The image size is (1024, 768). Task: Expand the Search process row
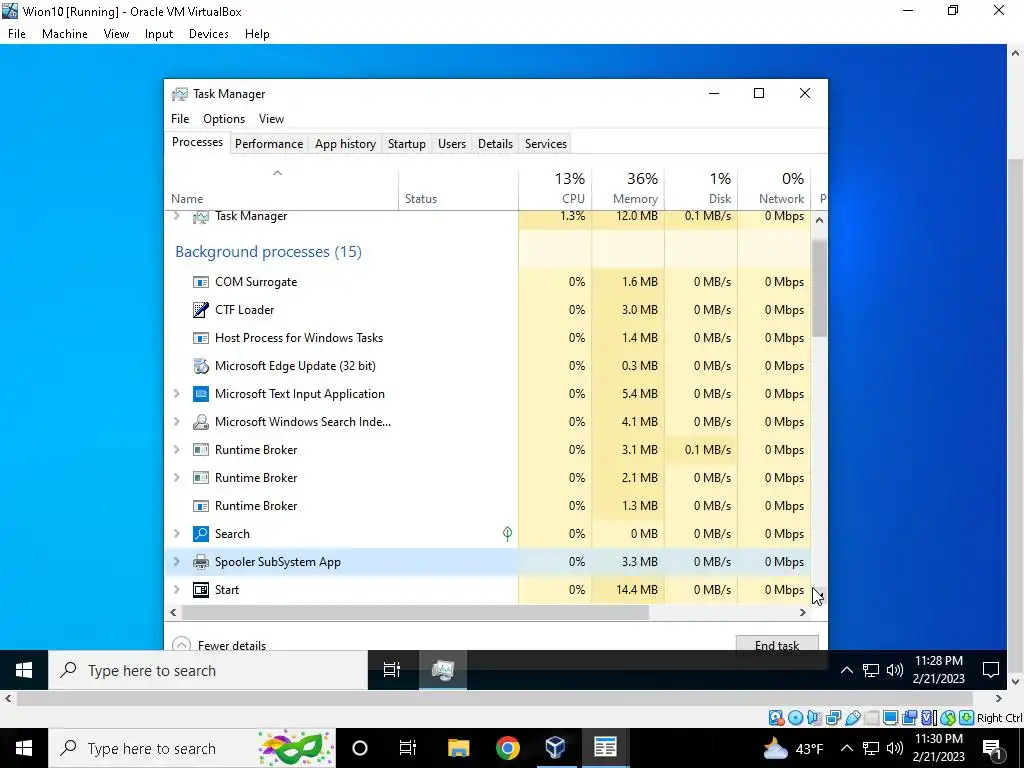(176, 534)
